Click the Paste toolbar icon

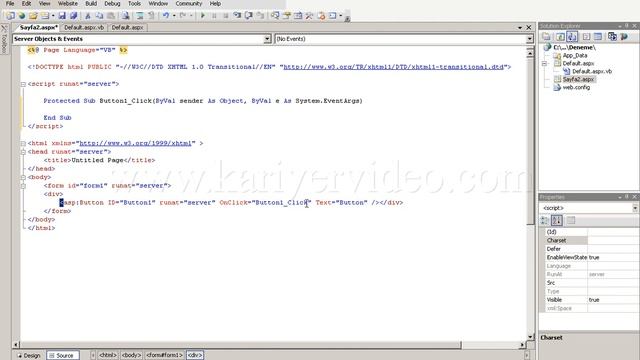pos(111,16)
